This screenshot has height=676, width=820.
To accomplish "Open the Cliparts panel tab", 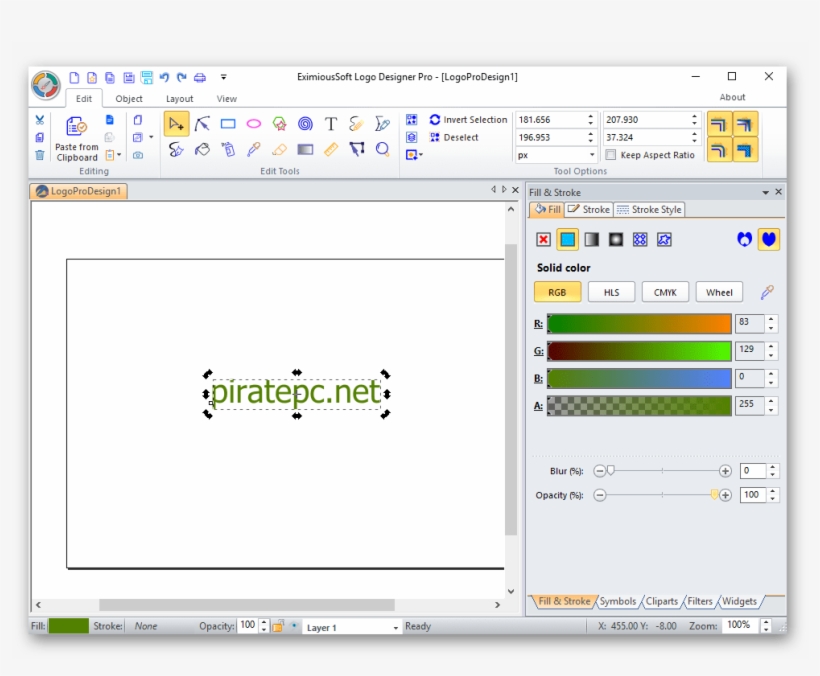I will click(661, 601).
